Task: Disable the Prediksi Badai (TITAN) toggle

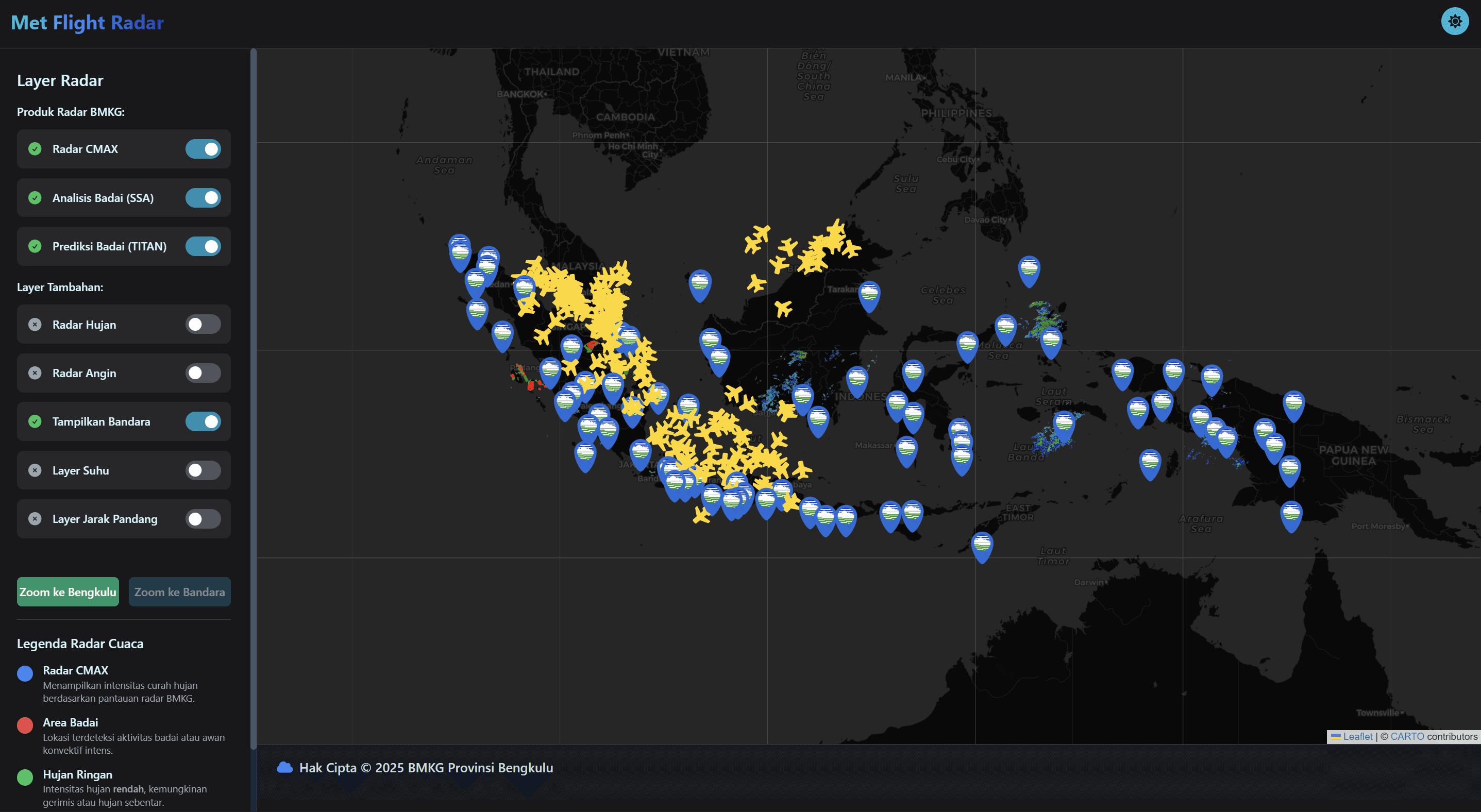Action: (203, 246)
